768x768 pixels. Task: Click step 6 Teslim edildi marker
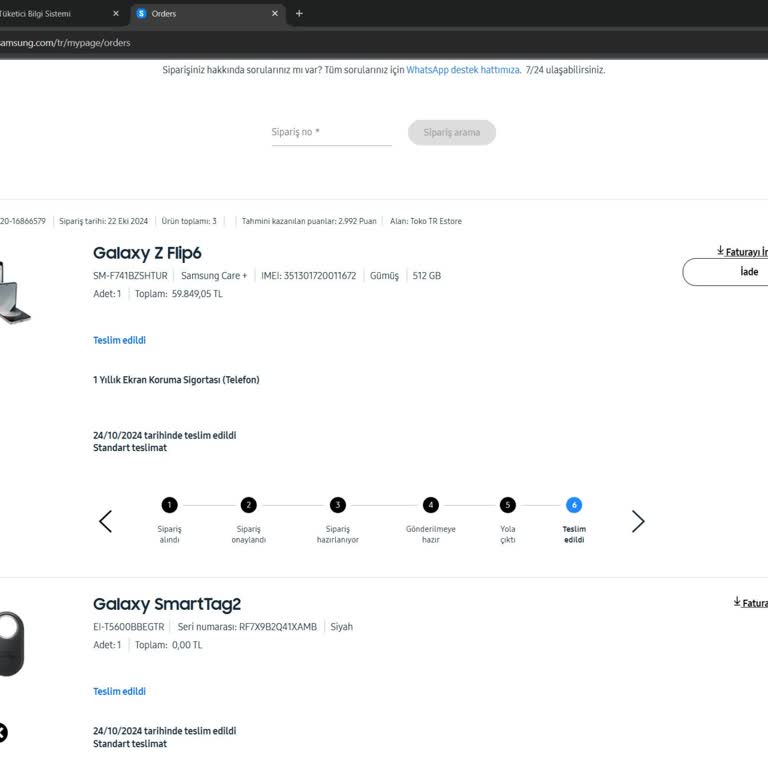coord(573,505)
